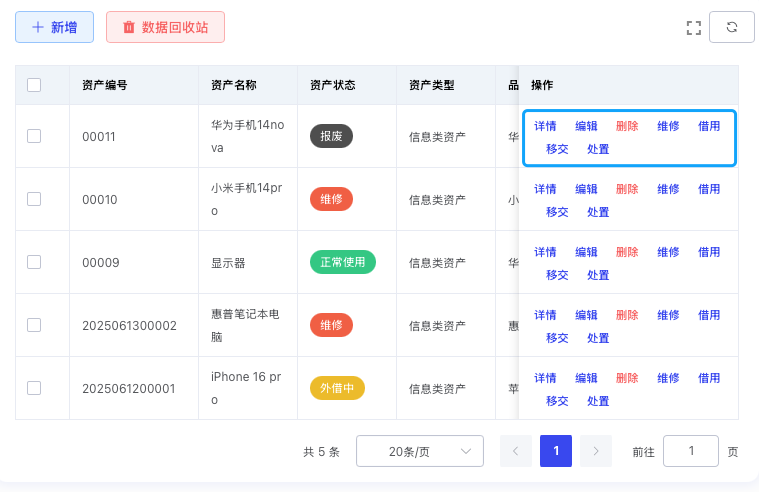Click 维修 for asset 2025061300002

(x=668, y=315)
